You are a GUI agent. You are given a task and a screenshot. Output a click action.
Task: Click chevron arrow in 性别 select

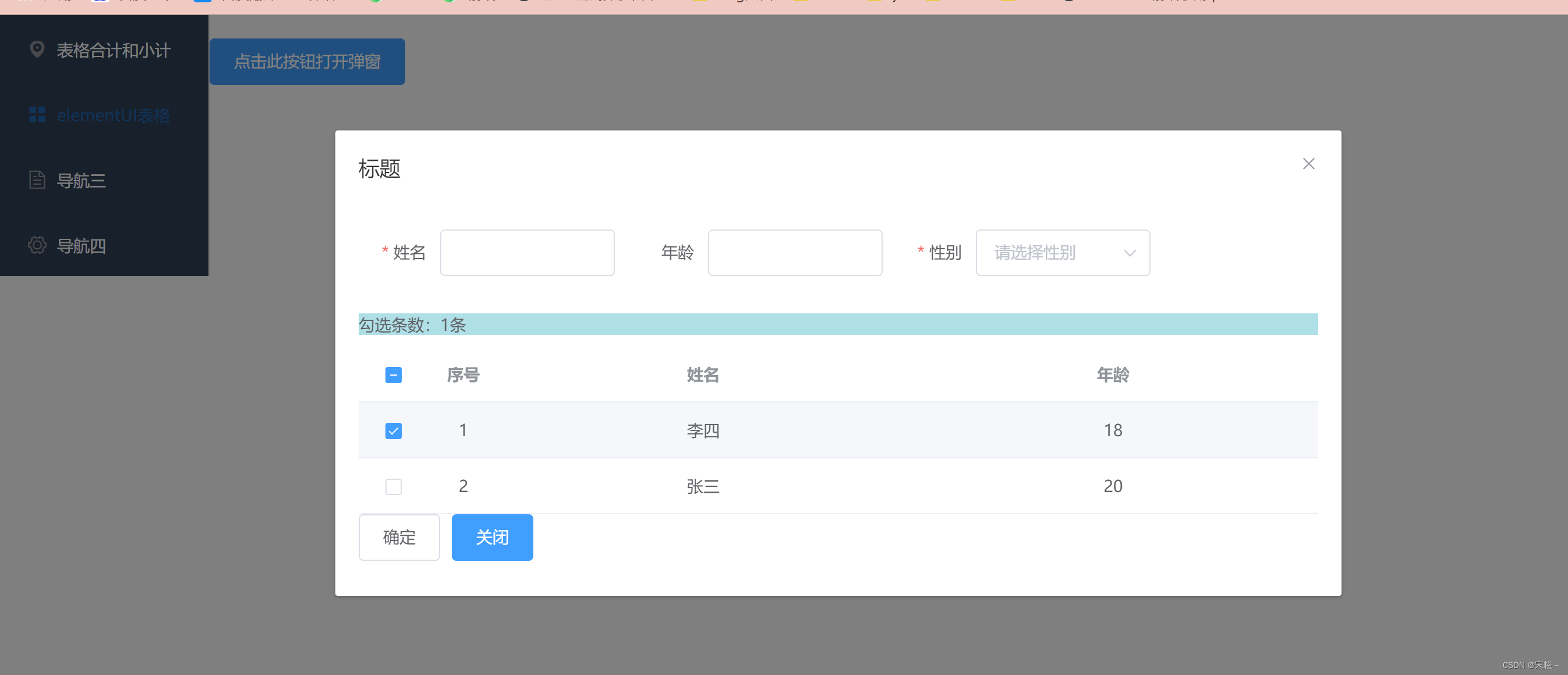1129,253
